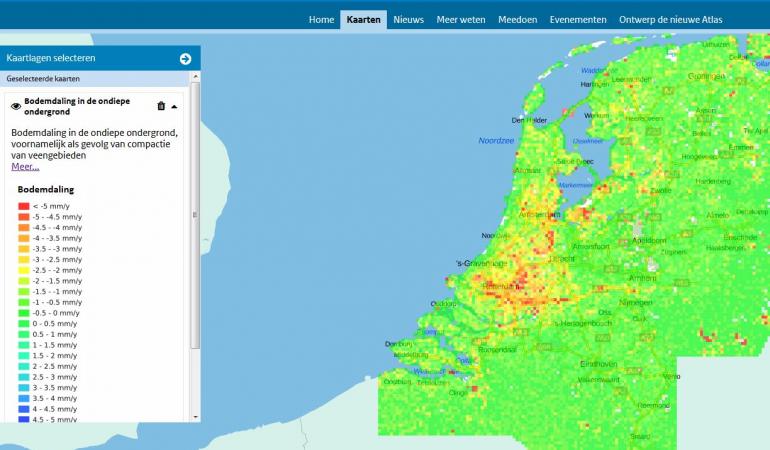Image resolution: width=770 pixels, height=450 pixels.
Task: Click Groningen on the map
Action: [707, 76]
